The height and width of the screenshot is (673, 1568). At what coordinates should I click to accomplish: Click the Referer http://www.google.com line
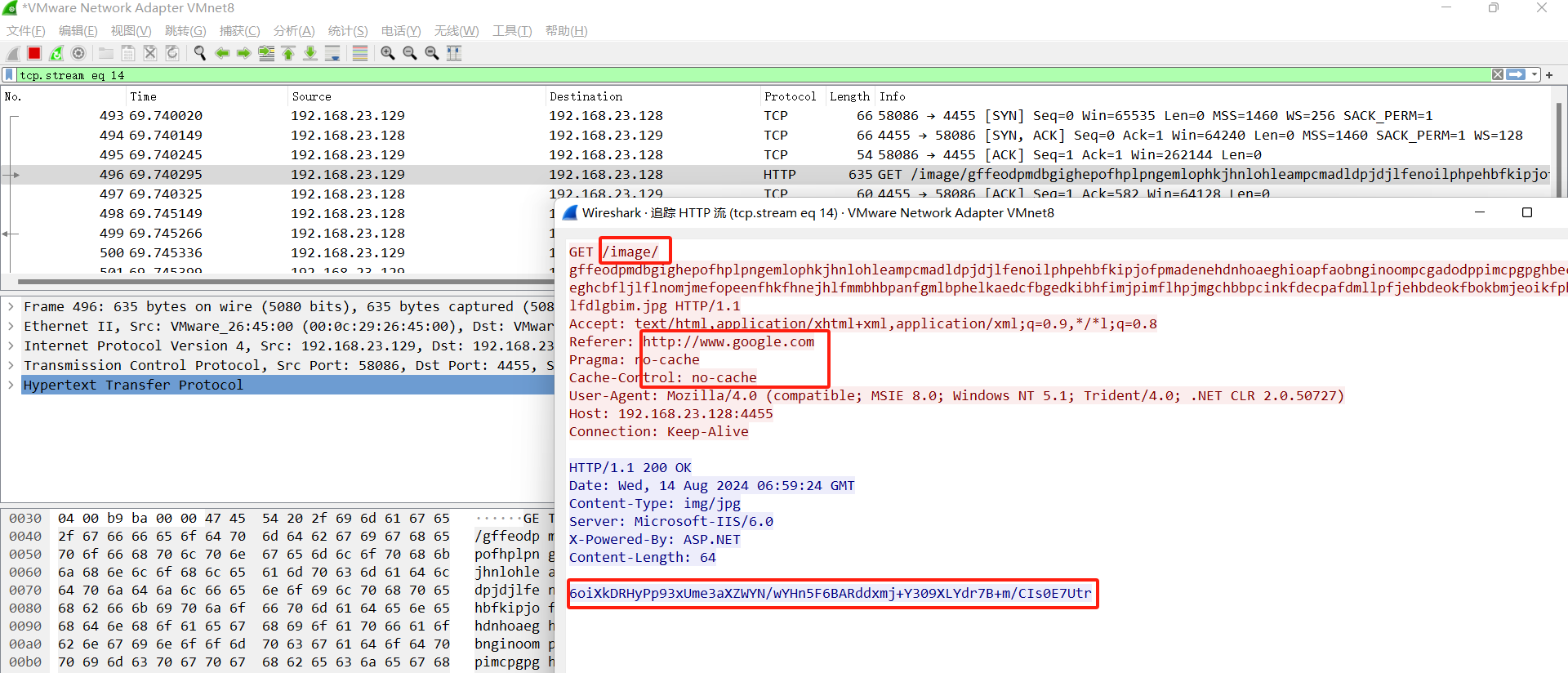[692, 342]
